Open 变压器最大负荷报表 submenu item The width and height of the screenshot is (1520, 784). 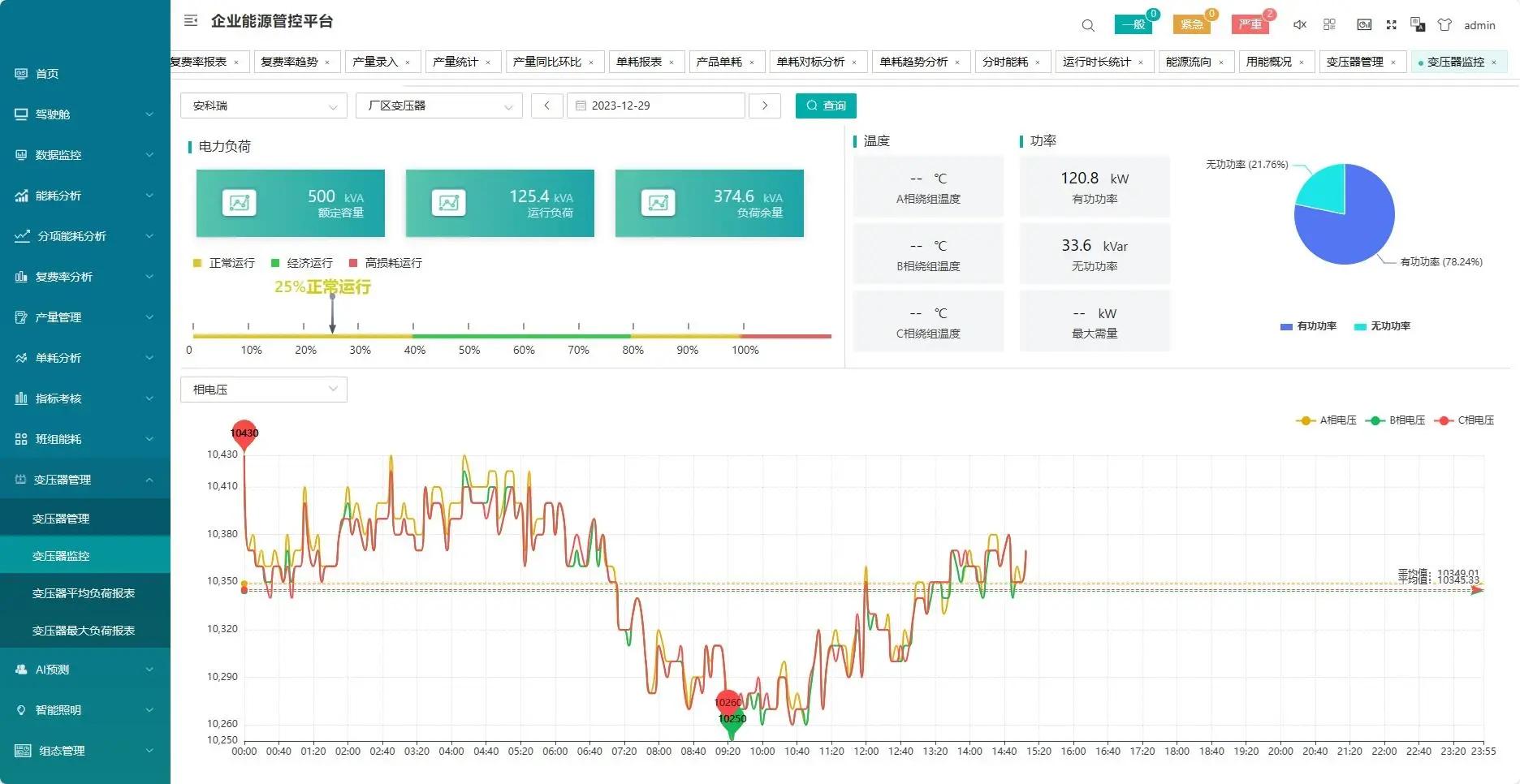[x=85, y=631]
